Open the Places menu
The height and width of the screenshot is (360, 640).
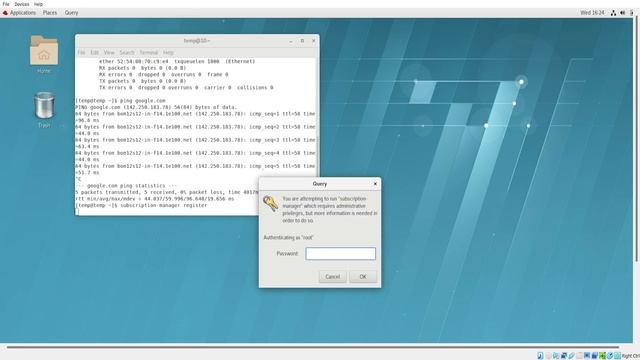50,13
